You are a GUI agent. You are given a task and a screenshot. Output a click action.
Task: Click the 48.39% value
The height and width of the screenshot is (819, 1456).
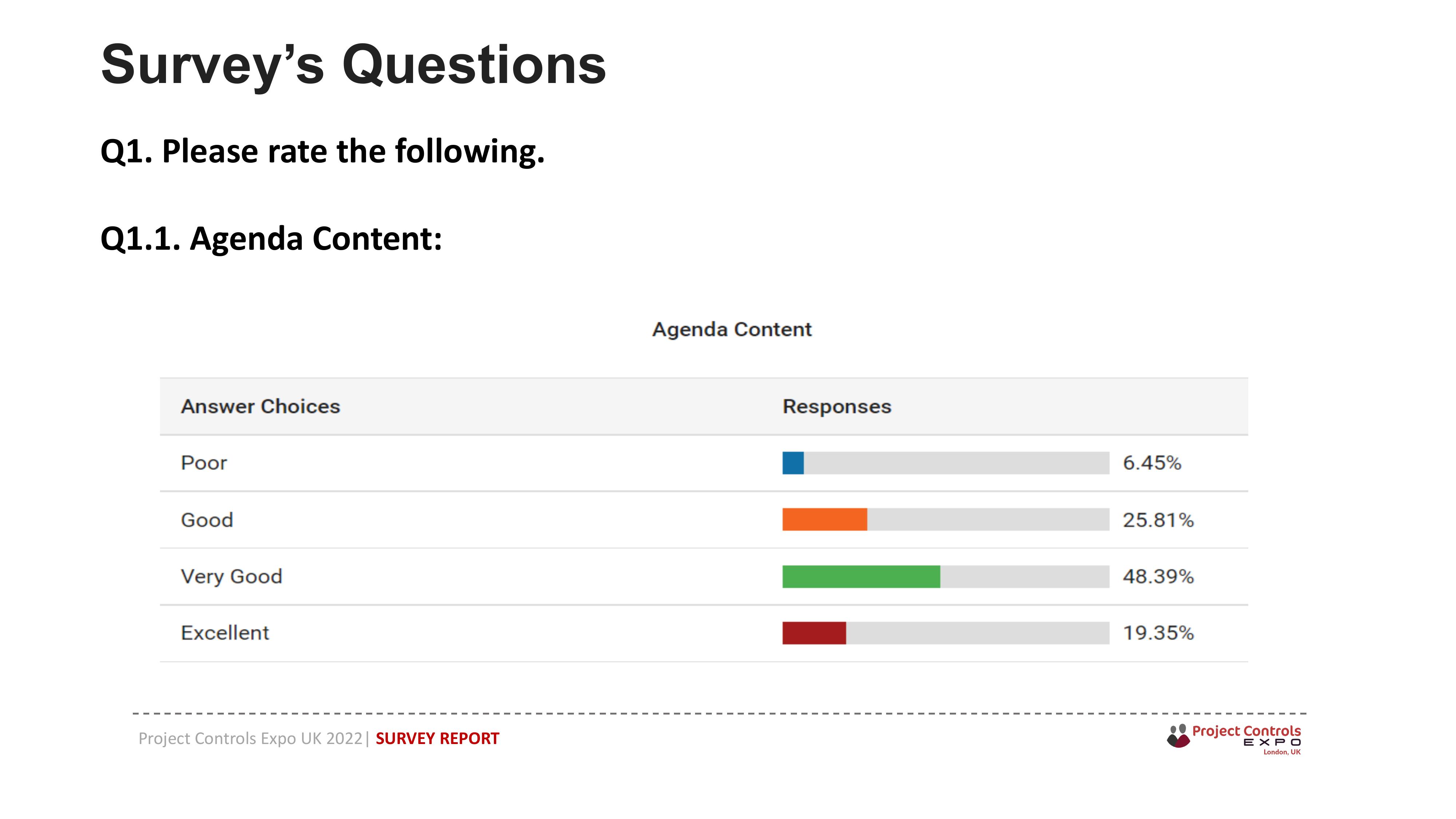[x=1158, y=577]
